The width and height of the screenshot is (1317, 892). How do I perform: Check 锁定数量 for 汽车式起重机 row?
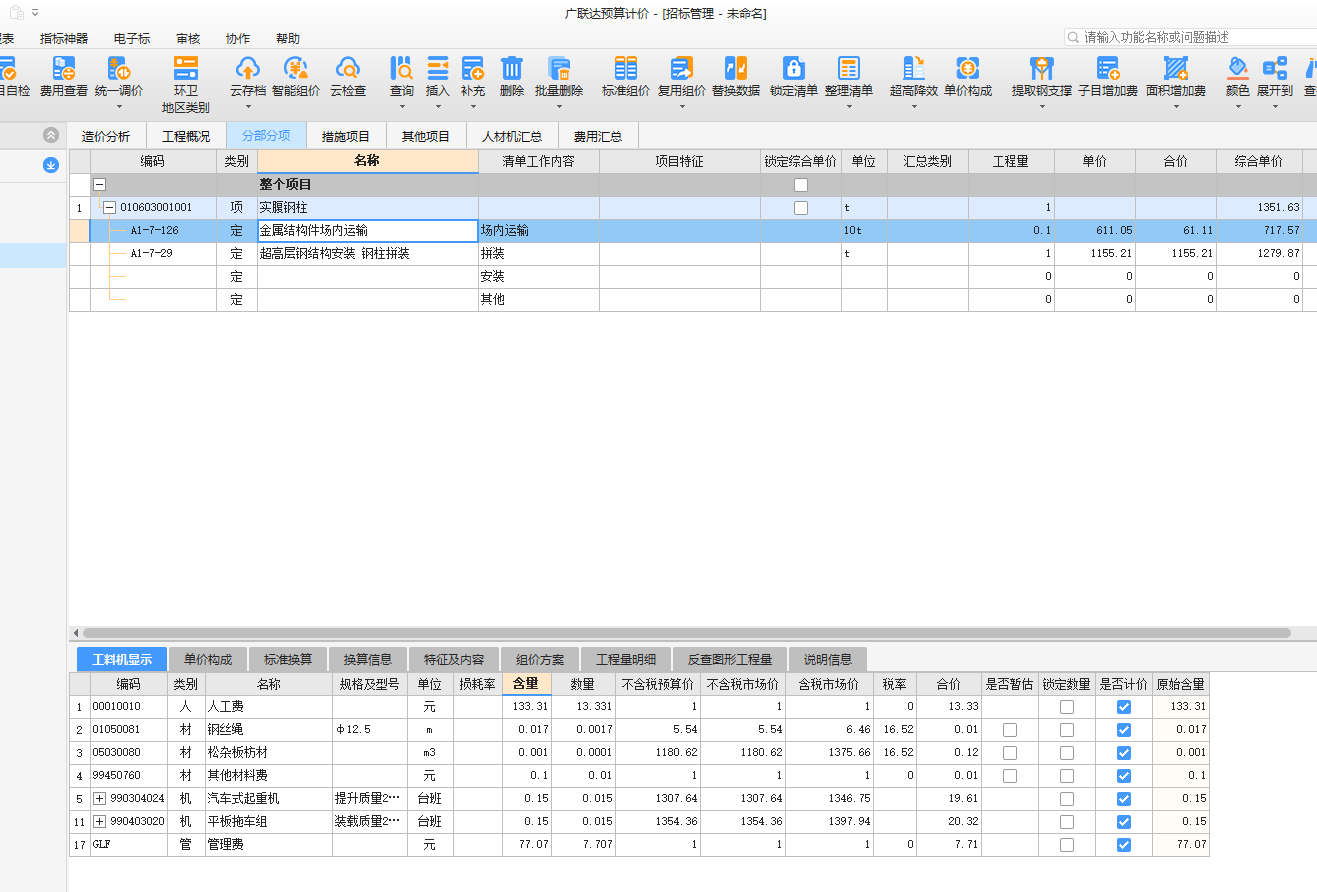[x=1067, y=798]
